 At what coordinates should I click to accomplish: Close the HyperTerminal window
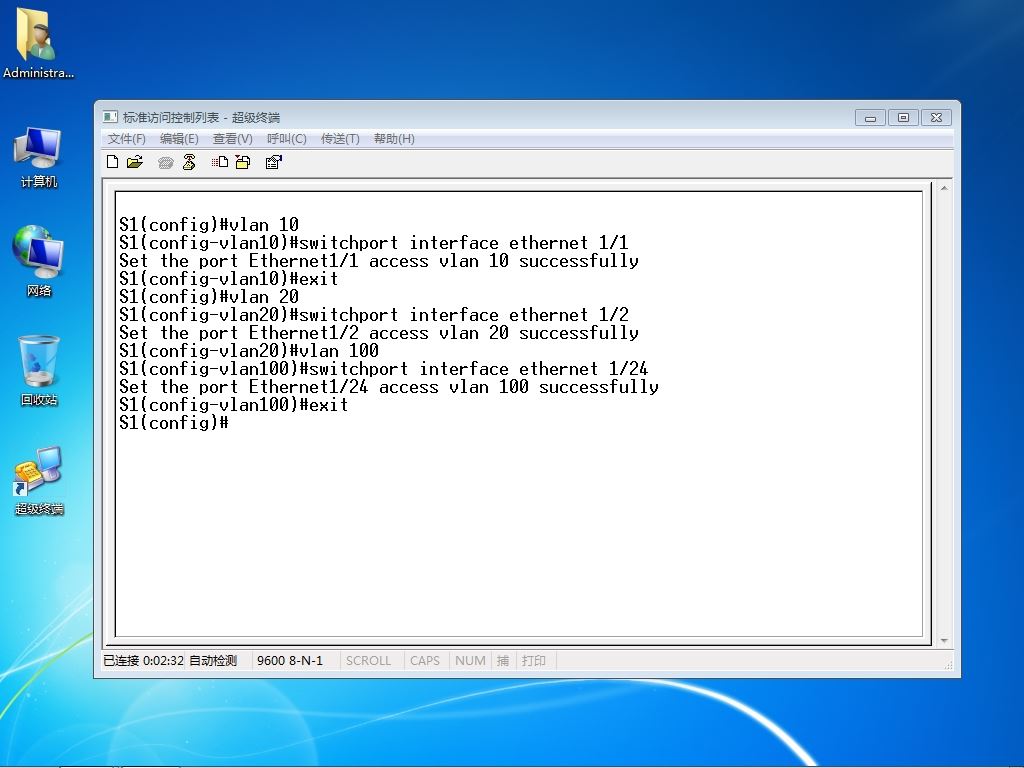pos(936,118)
